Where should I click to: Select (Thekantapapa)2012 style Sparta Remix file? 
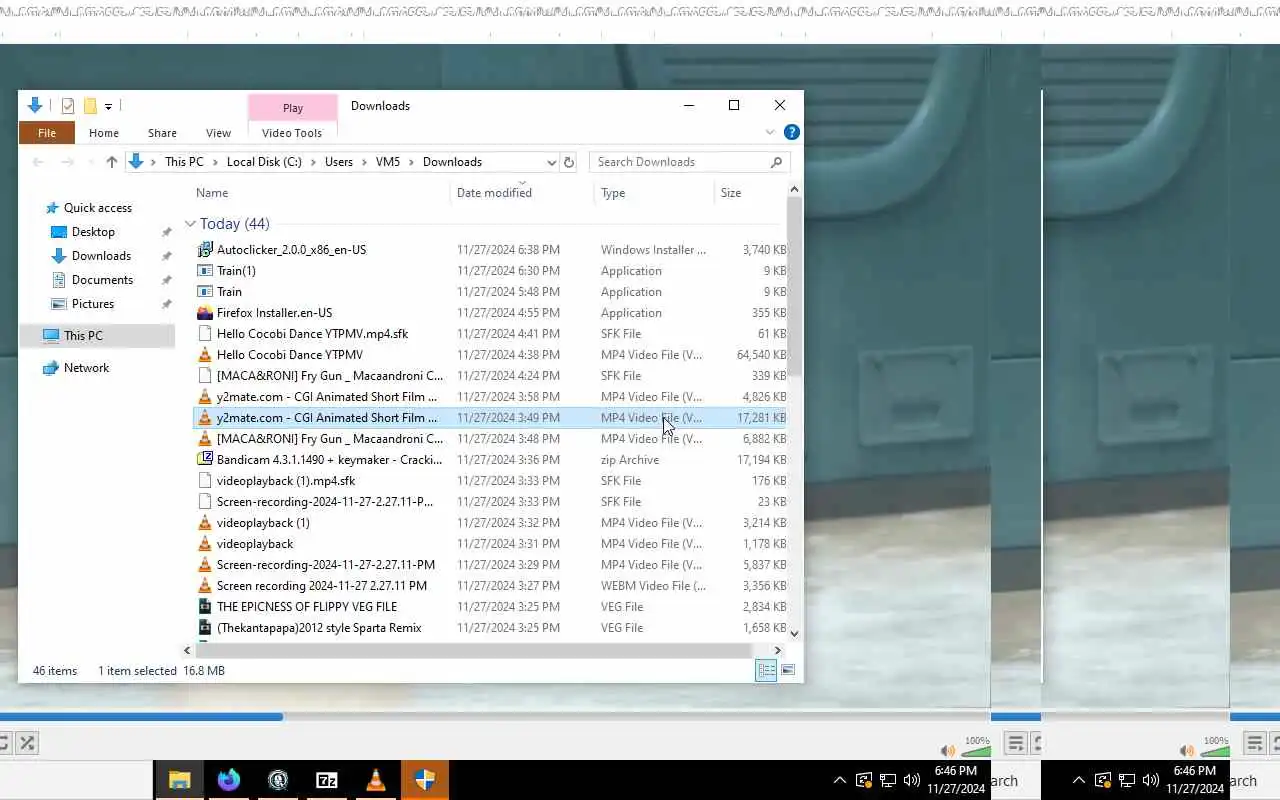pos(319,628)
